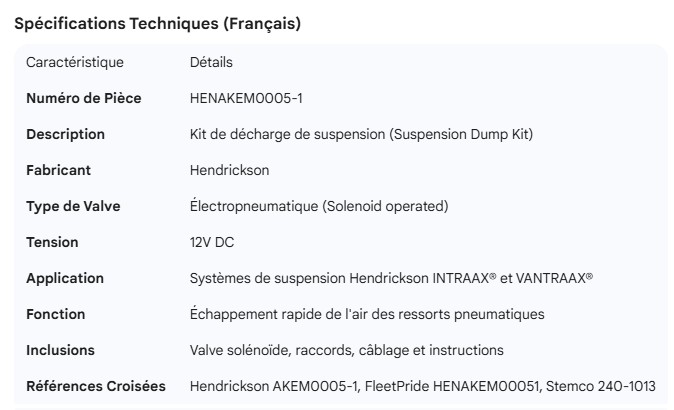674x410 pixels.
Task: Select the Fonction row label
Action: (55, 314)
